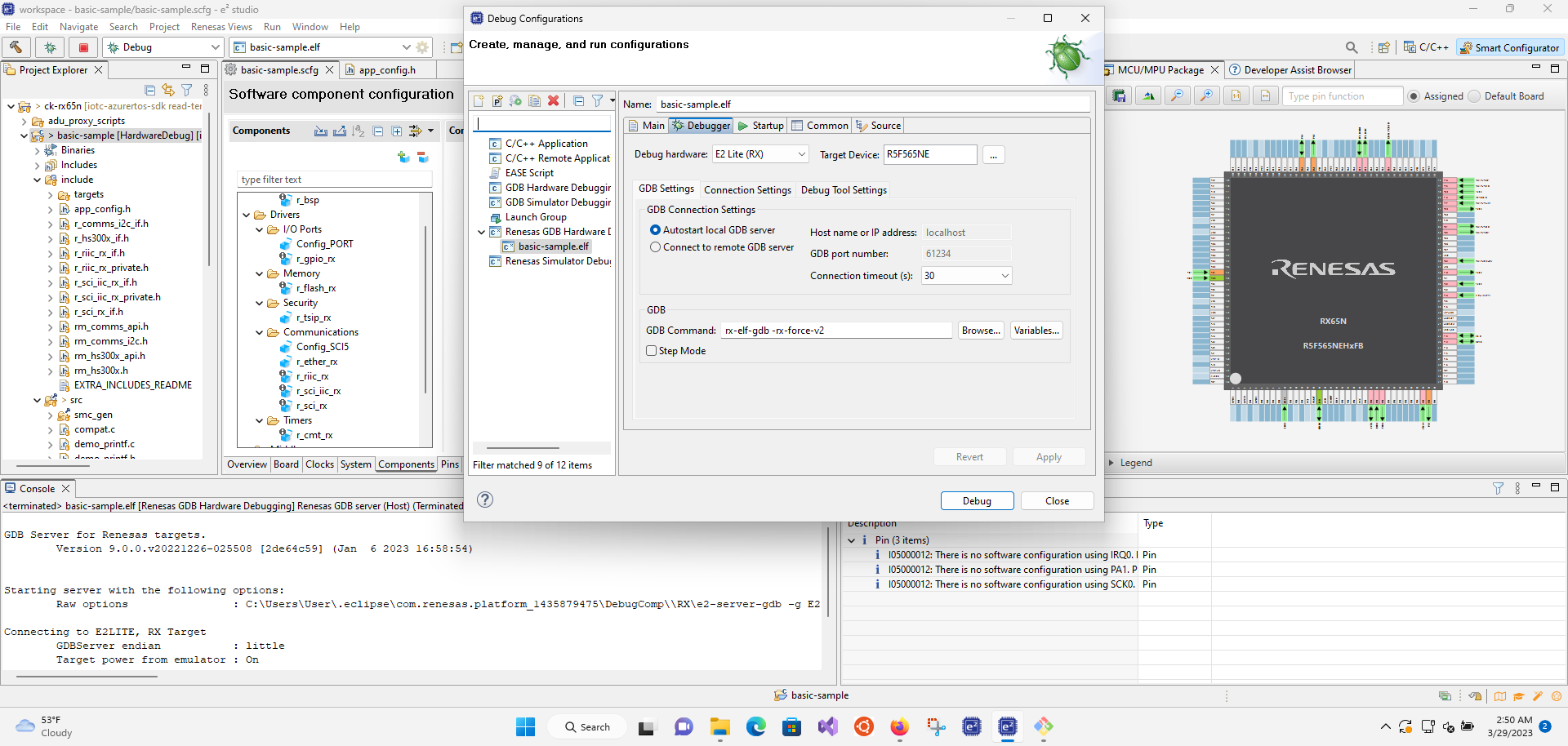Click Import configuration icon in Components header
Screen dimensions: 1568x746
pos(321,131)
